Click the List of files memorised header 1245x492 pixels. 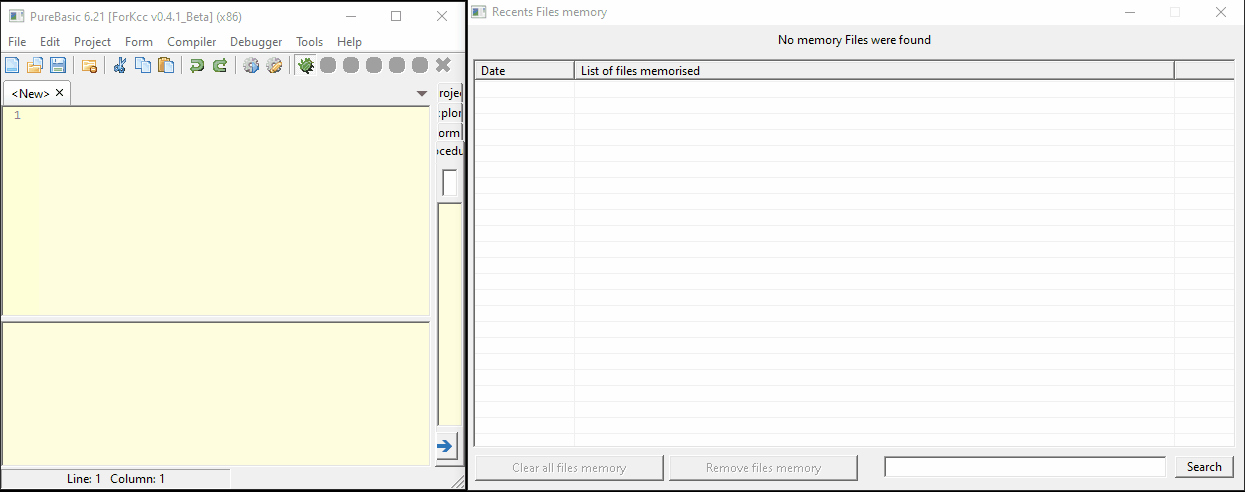873,70
